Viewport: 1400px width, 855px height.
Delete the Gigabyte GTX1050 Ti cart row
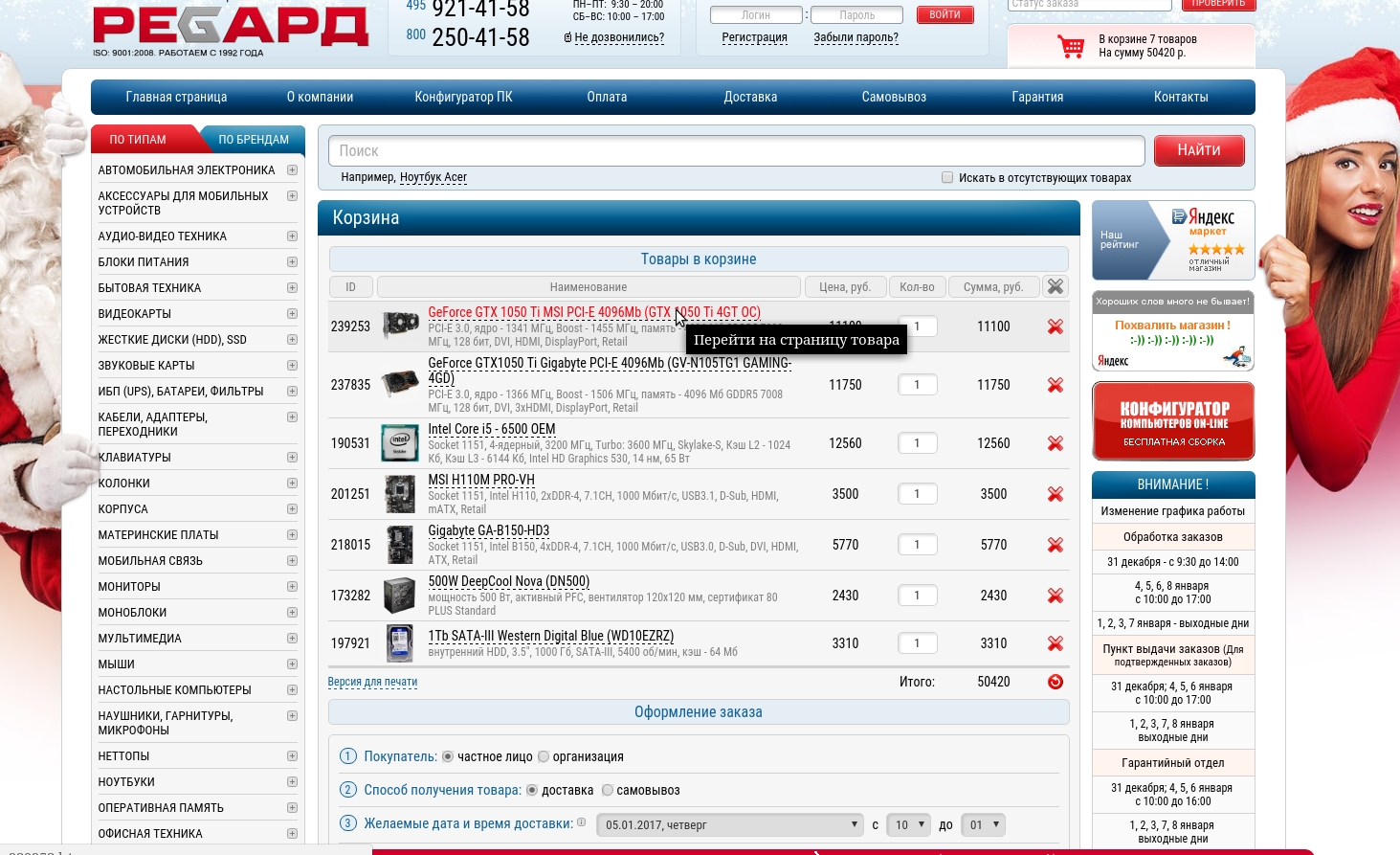pyautogui.click(x=1055, y=385)
